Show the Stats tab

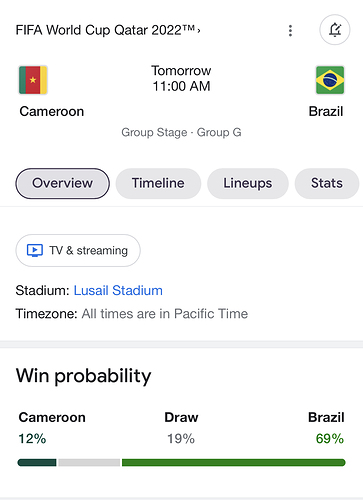point(327,183)
